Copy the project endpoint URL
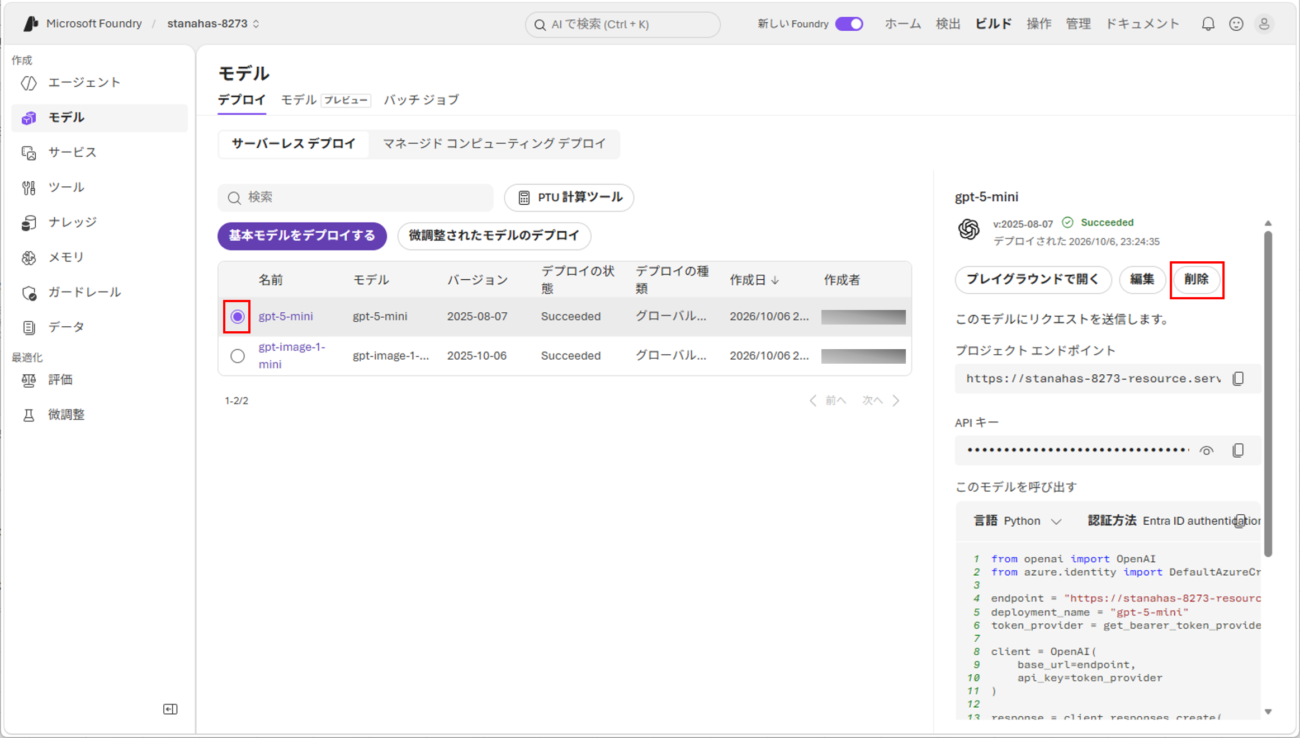1300x738 pixels. [x=1238, y=379]
